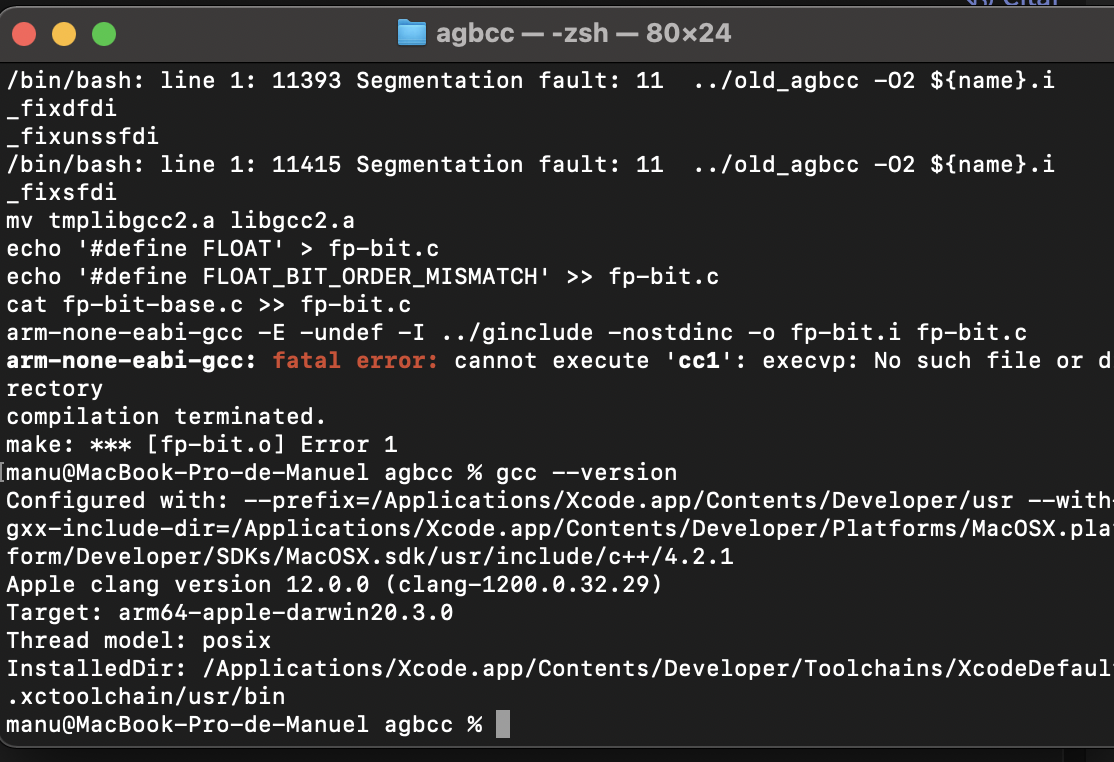Click the "mv tmplibgcc2.a libgcc2.a" line
Viewport: 1114px width, 762px height.
coord(180,220)
